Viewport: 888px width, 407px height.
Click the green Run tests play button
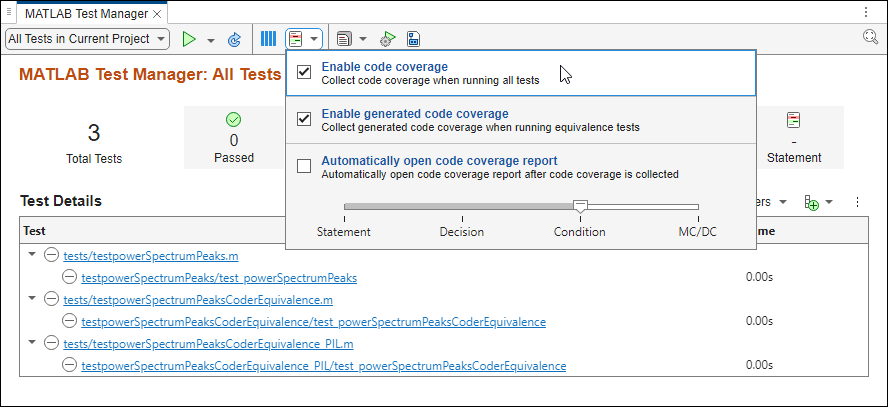click(189, 39)
